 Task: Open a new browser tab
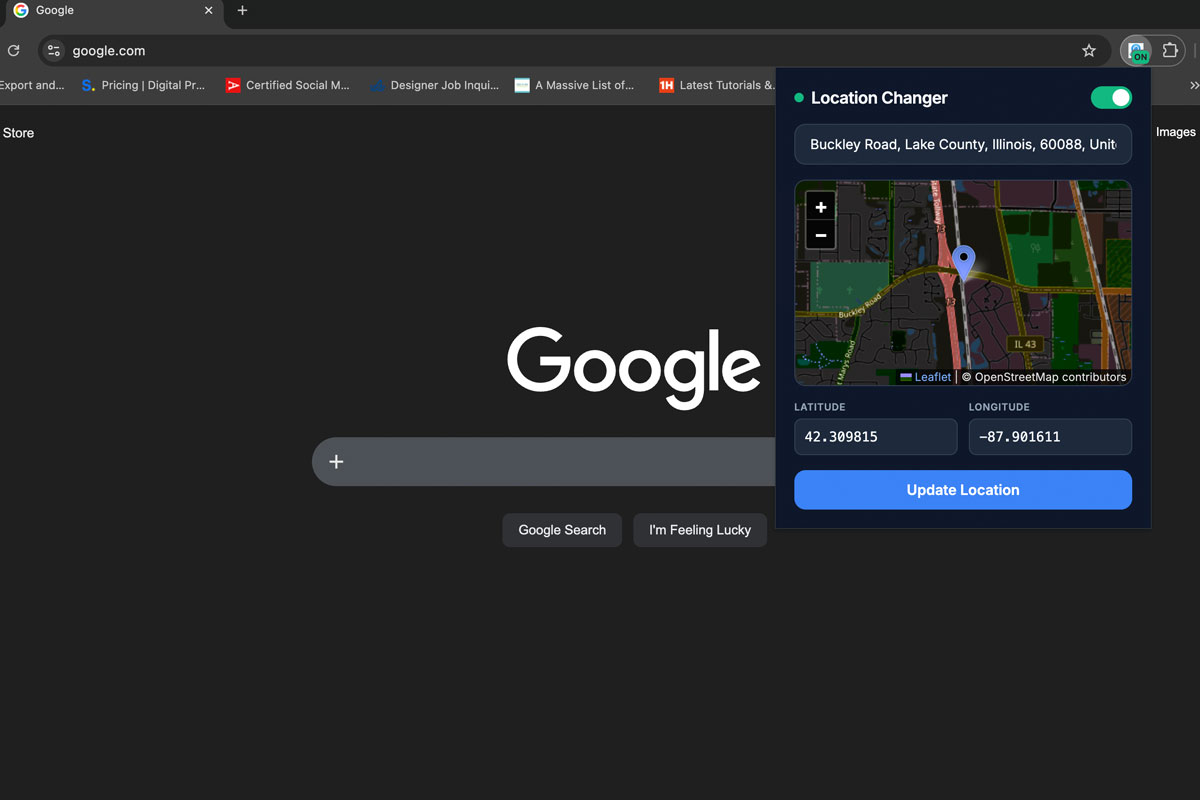[x=242, y=12]
